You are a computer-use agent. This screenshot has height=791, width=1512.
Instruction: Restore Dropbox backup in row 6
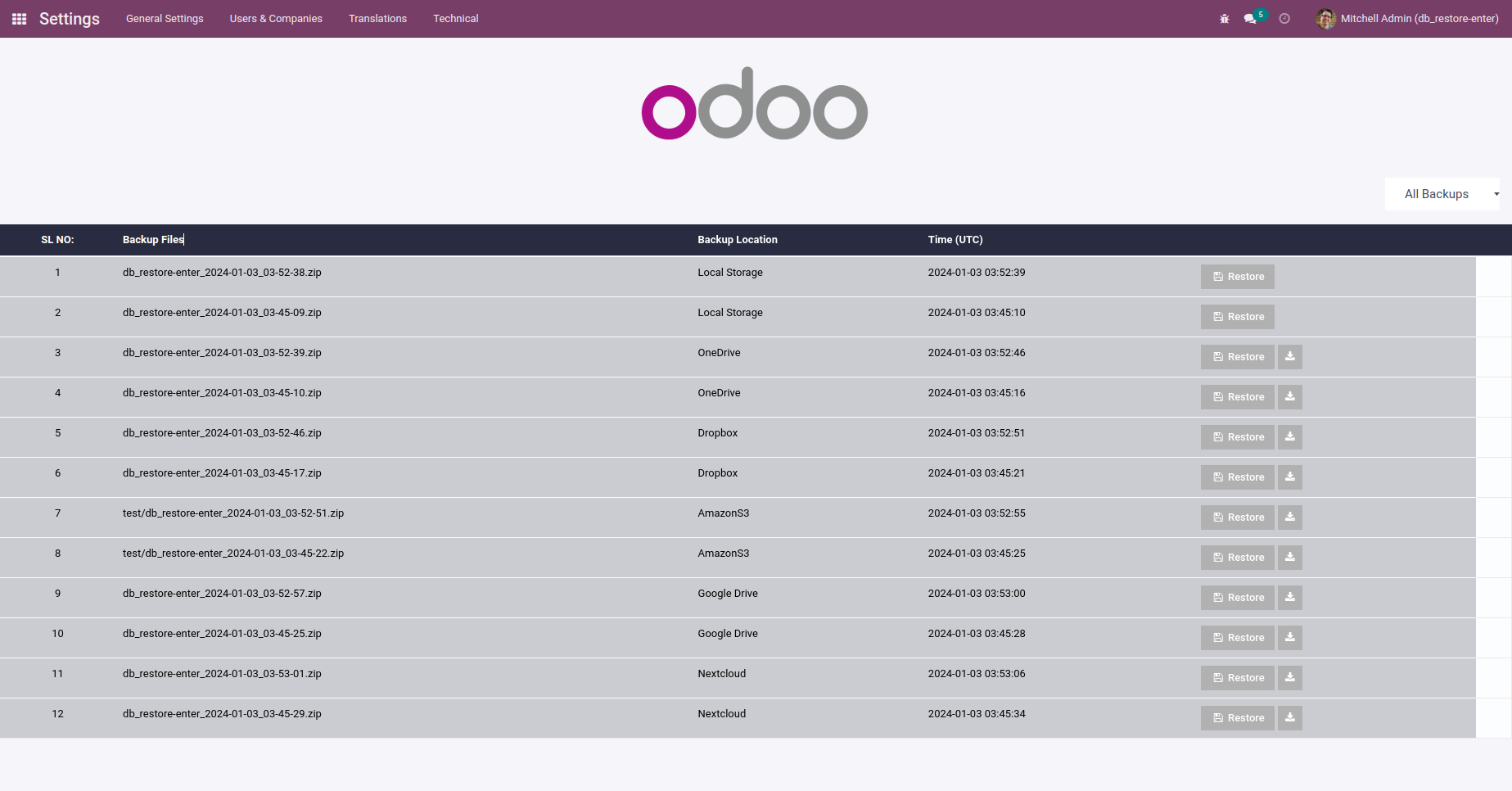[1238, 477]
